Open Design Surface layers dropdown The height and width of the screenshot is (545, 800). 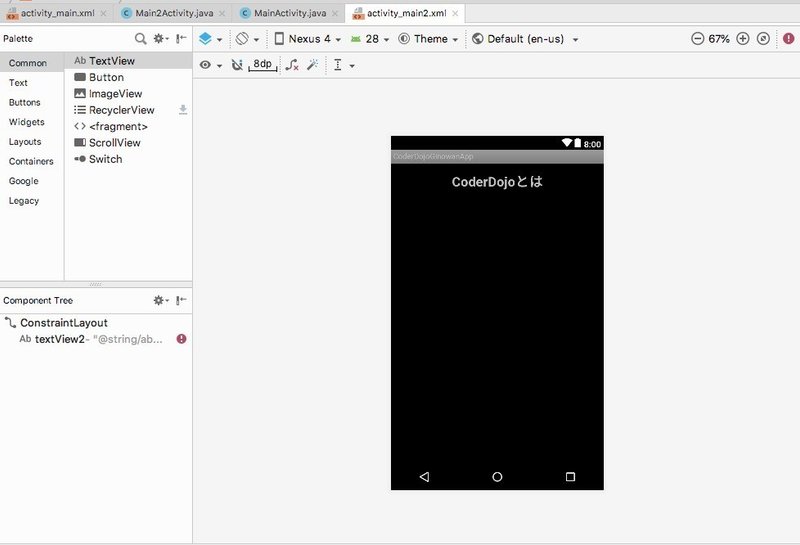click(210, 39)
